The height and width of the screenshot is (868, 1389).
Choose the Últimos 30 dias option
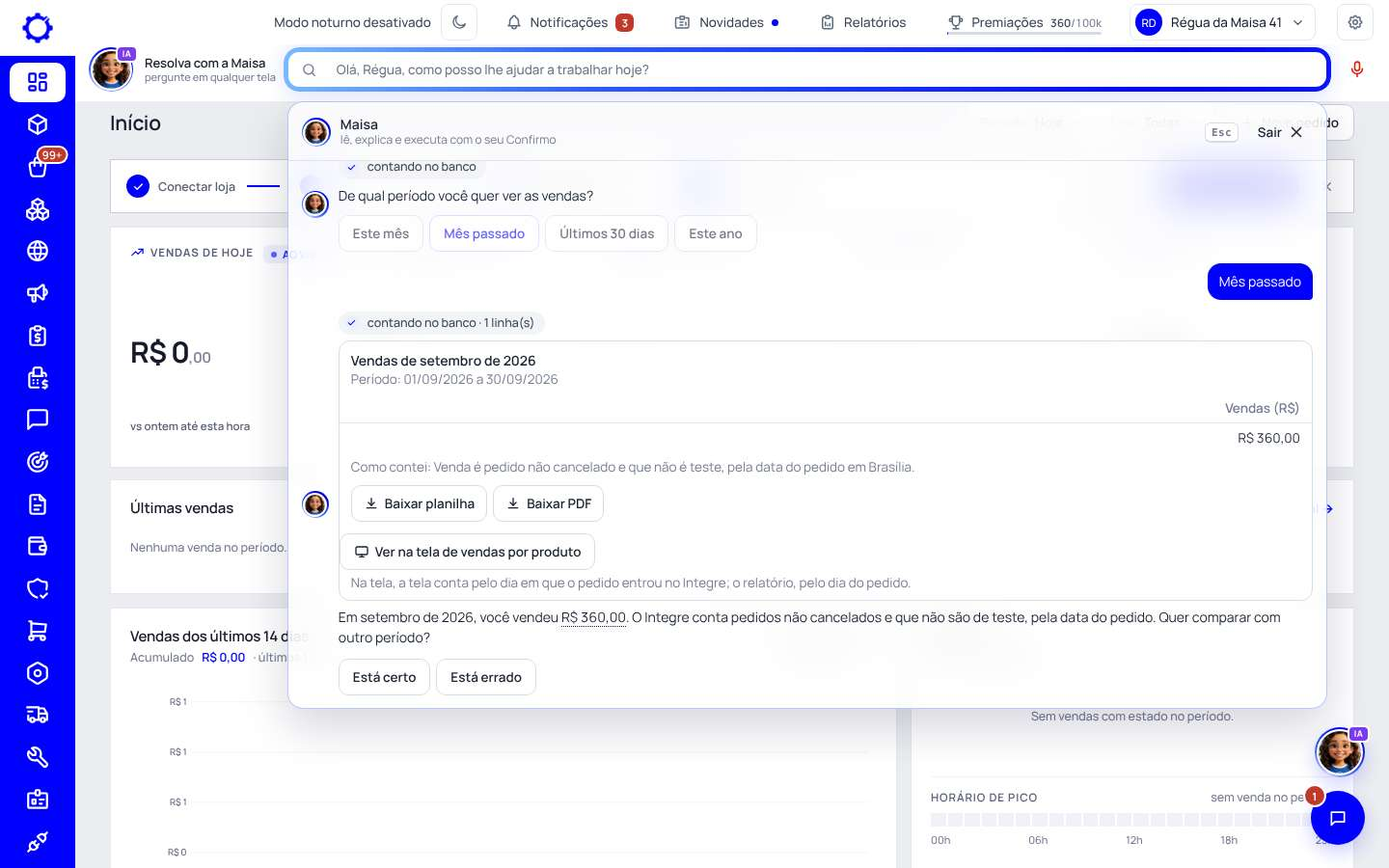(607, 233)
